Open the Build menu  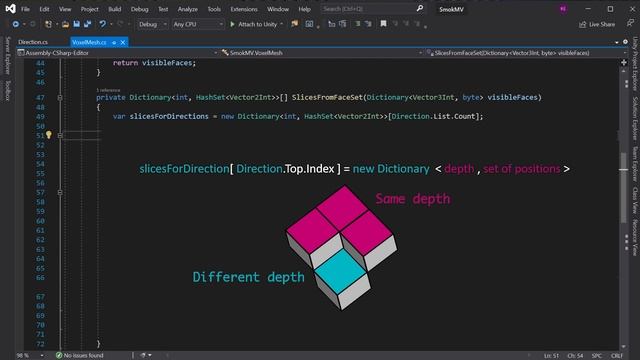click(x=115, y=9)
